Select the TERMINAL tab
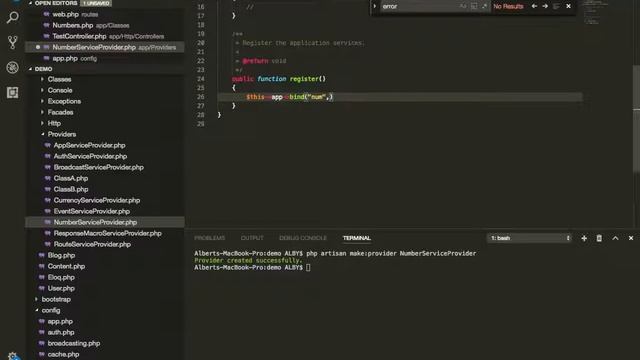The height and width of the screenshot is (360, 640). click(357, 238)
